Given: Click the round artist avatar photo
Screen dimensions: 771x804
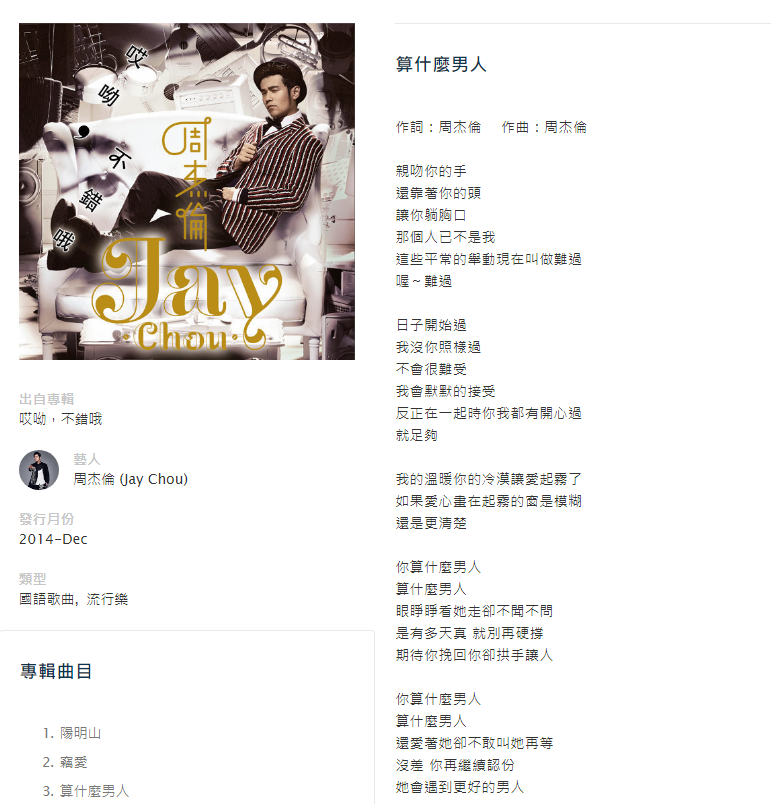Looking at the screenshot, I should [x=39, y=470].
